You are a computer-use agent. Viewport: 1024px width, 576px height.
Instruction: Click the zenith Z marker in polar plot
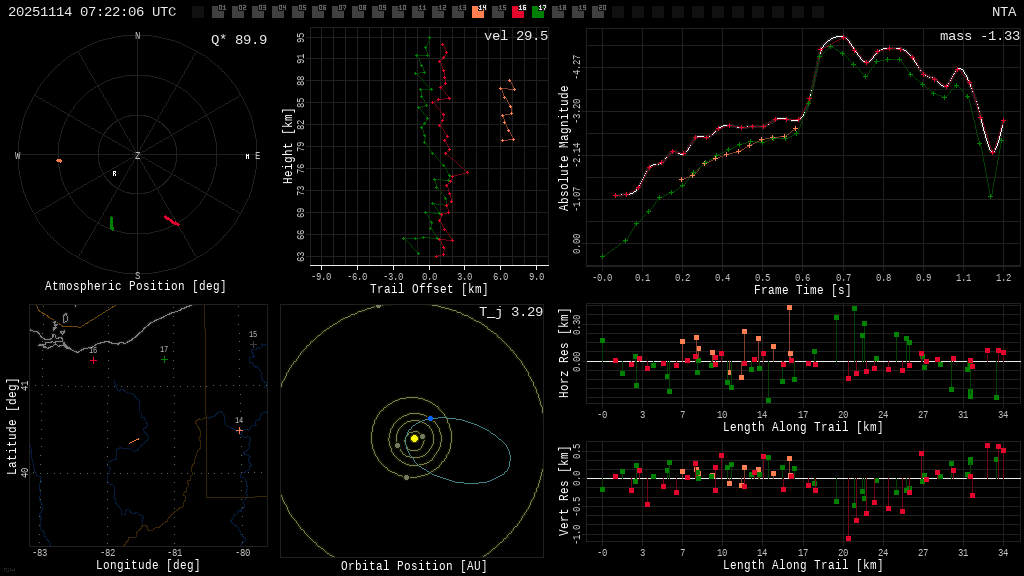(x=137, y=156)
